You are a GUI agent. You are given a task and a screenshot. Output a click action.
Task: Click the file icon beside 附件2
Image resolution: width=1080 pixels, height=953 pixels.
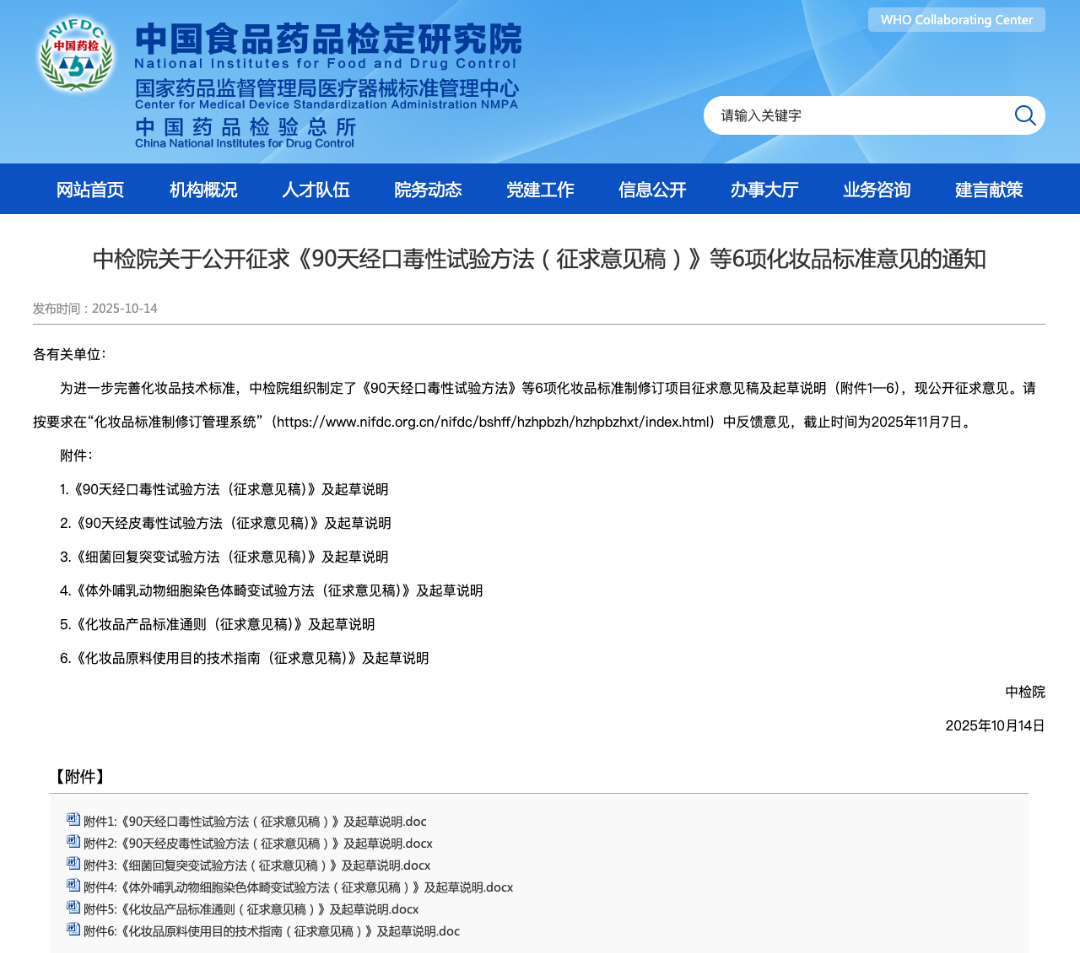coord(73,842)
